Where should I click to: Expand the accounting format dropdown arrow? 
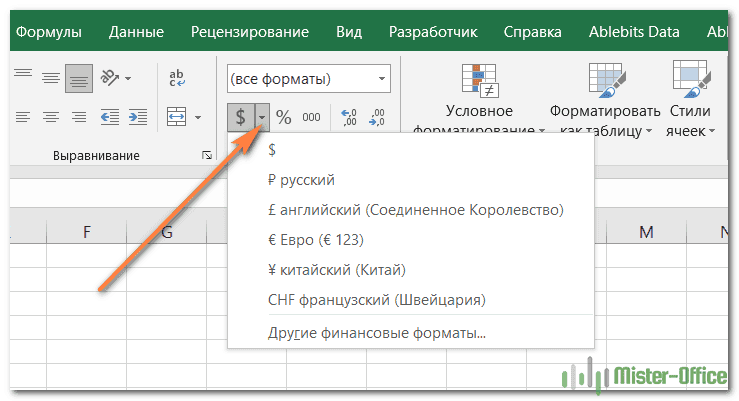coord(262,118)
